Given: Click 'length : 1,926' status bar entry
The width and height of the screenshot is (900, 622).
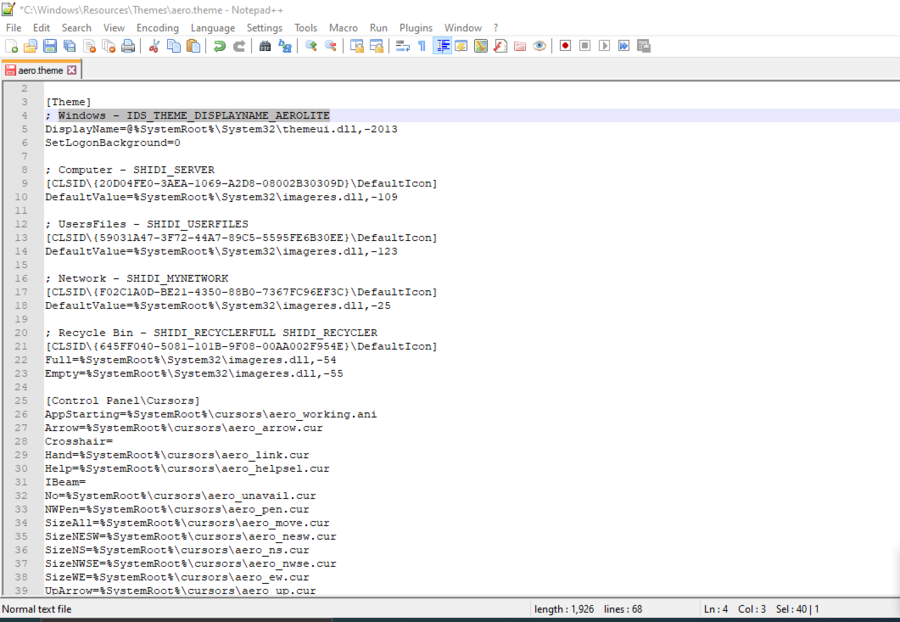Looking at the screenshot, I should point(564,609).
